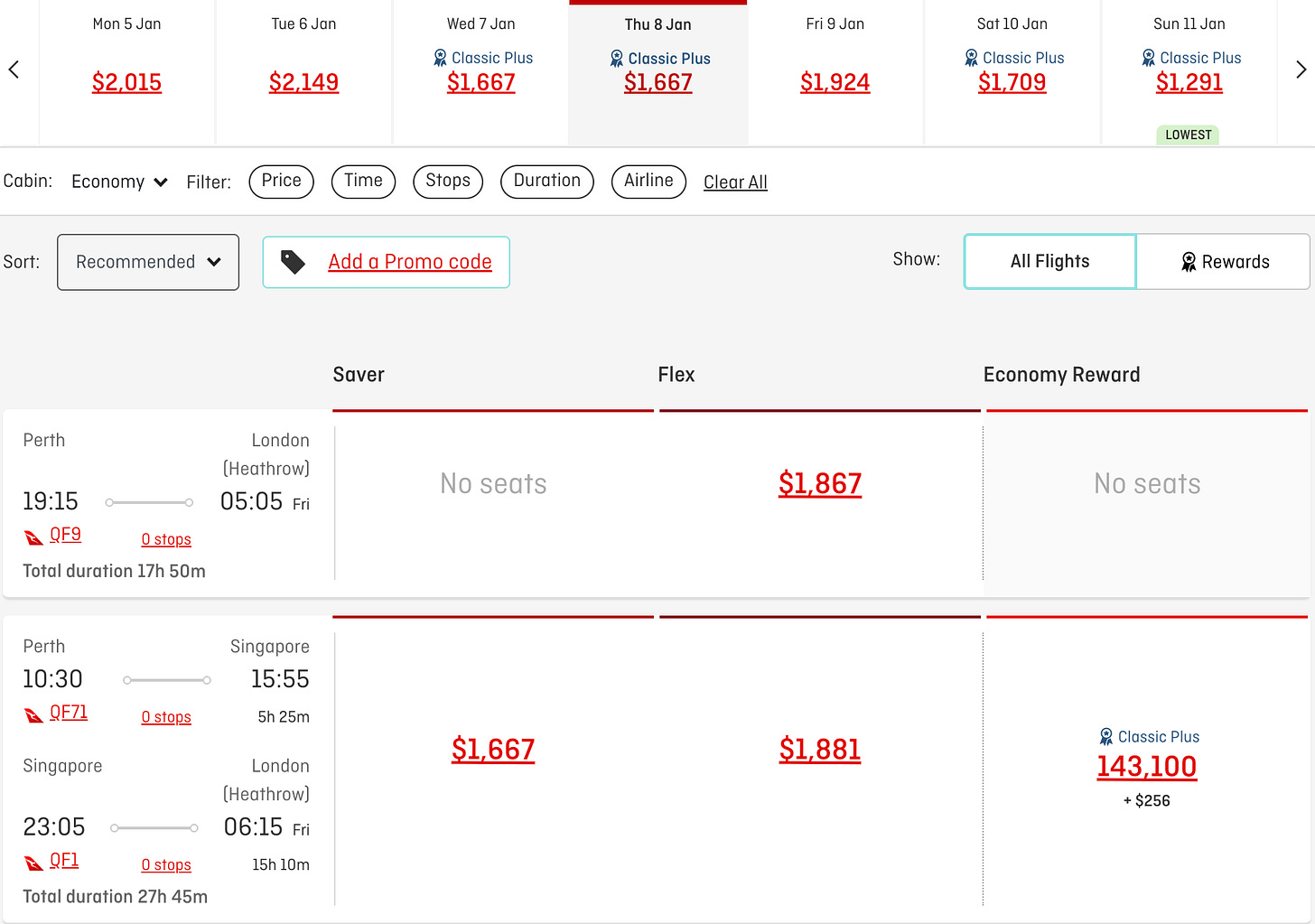Click the Saver column heading
This screenshot has height=924, width=1315.
click(359, 375)
